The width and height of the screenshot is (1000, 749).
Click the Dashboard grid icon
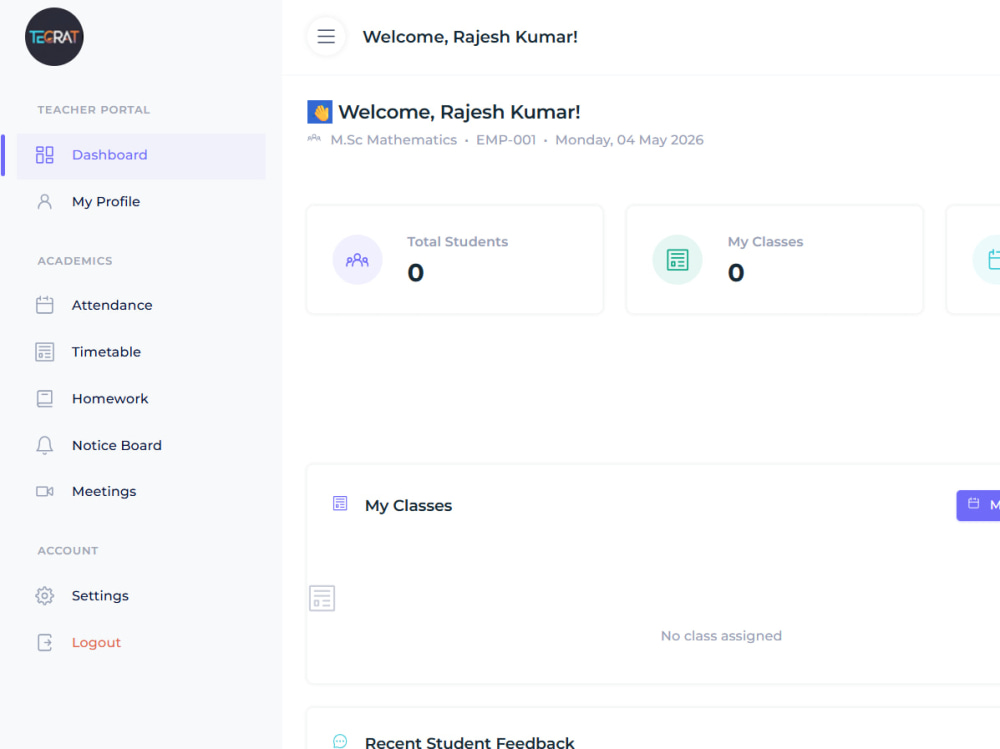point(45,155)
